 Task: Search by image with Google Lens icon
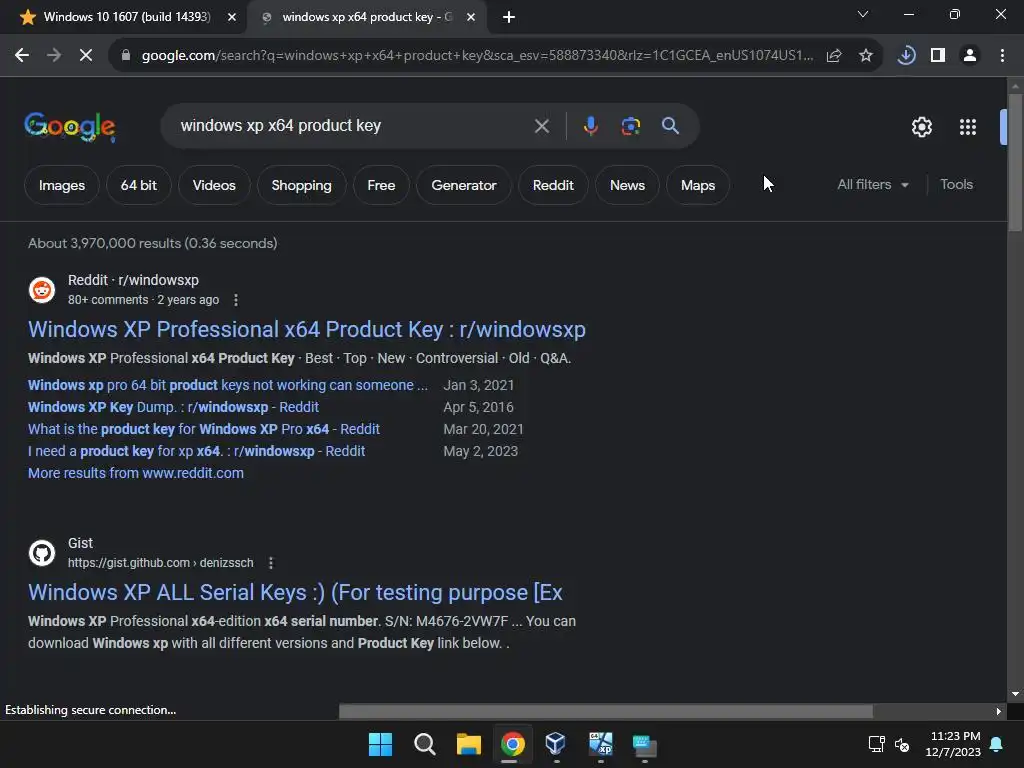(x=630, y=125)
